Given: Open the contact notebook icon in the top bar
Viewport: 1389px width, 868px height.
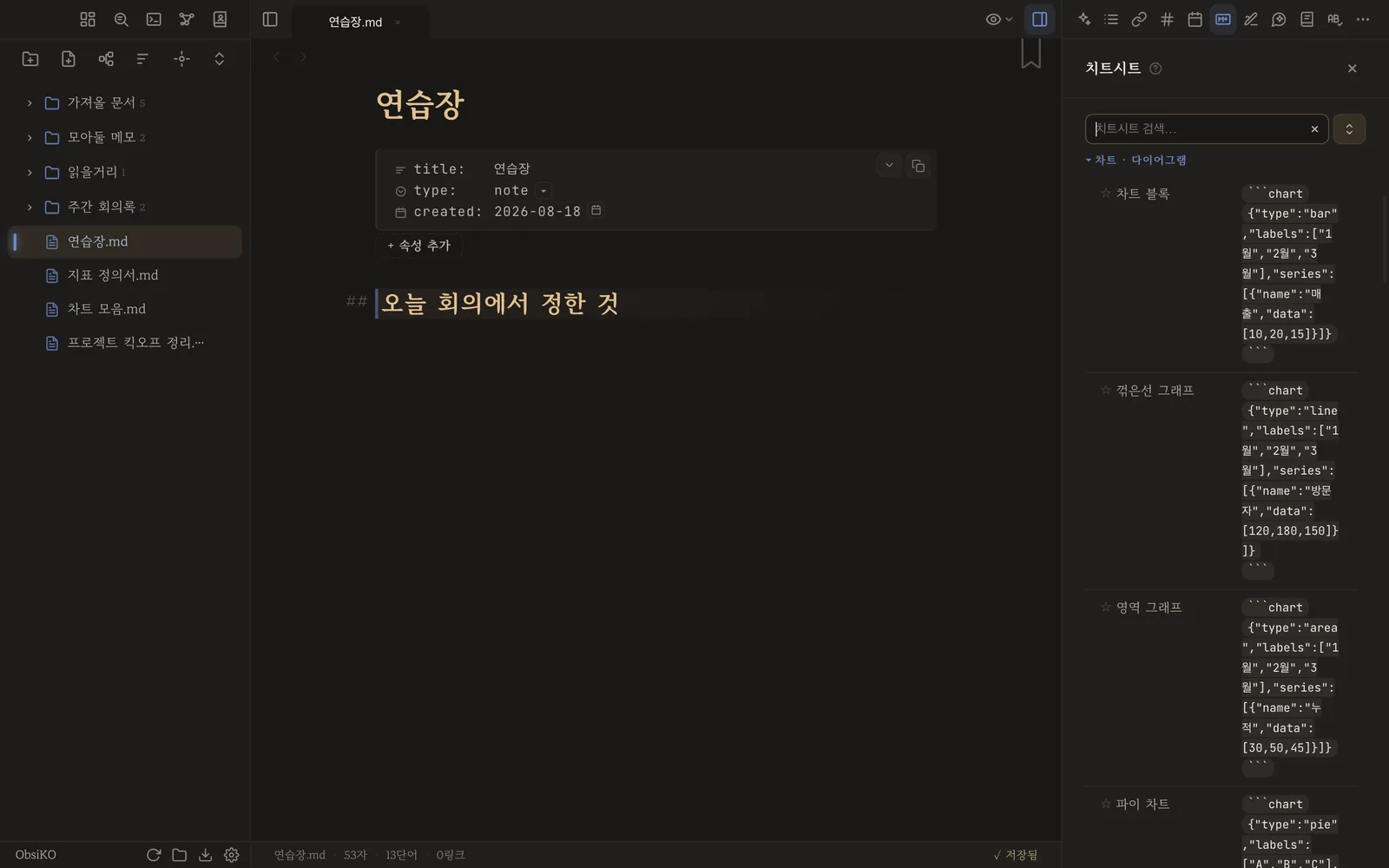Looking at the screenshot, I should pyautogui.click(x=220, y=19).
